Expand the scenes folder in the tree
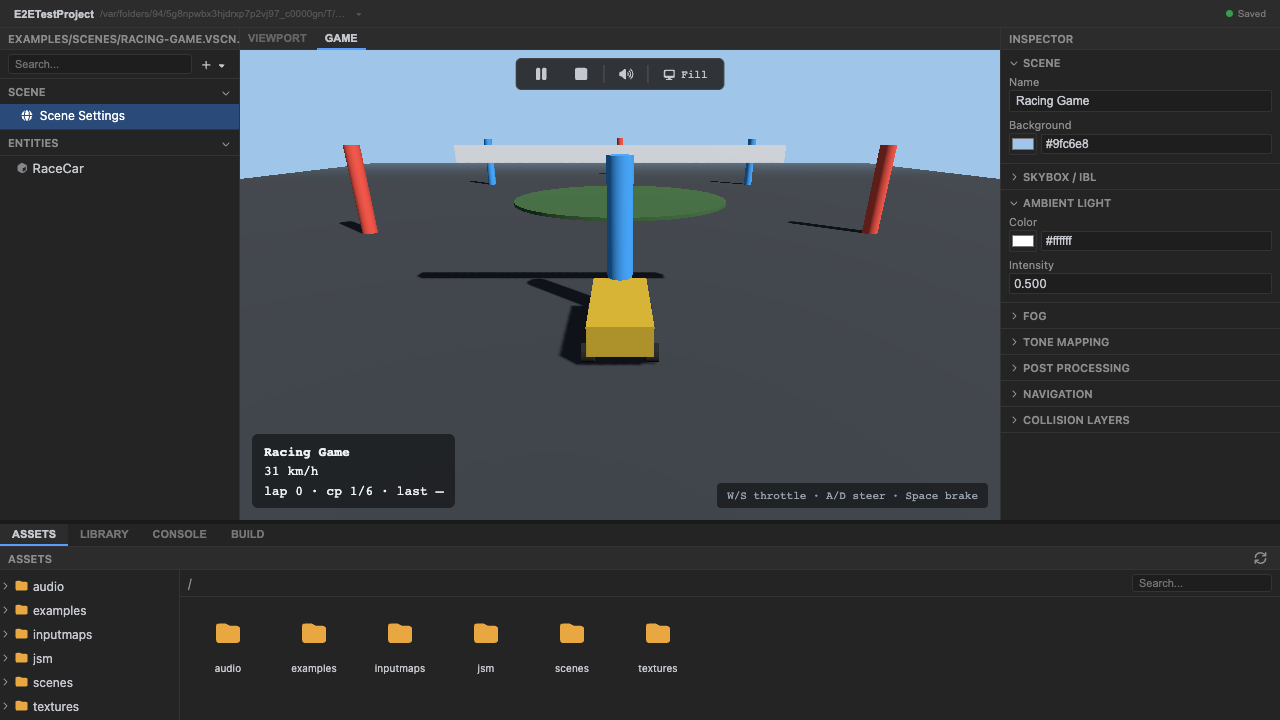This screenshot has width=1280, height=720. click(6, 682)
